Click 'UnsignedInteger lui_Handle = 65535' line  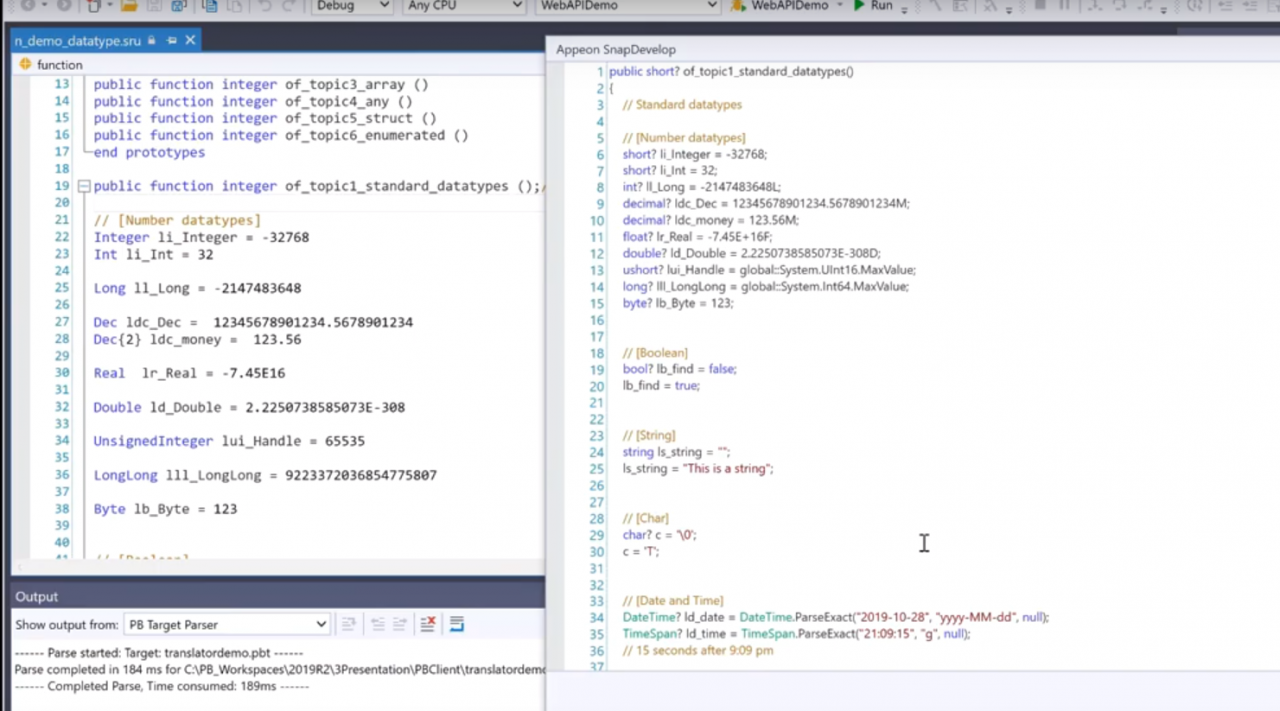(x=229, y=441)
